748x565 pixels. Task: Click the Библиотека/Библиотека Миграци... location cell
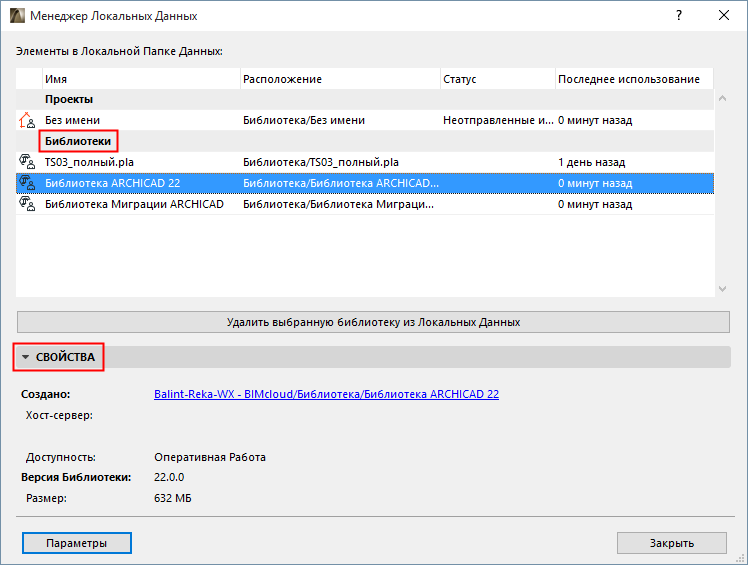[x=338, y=204]
